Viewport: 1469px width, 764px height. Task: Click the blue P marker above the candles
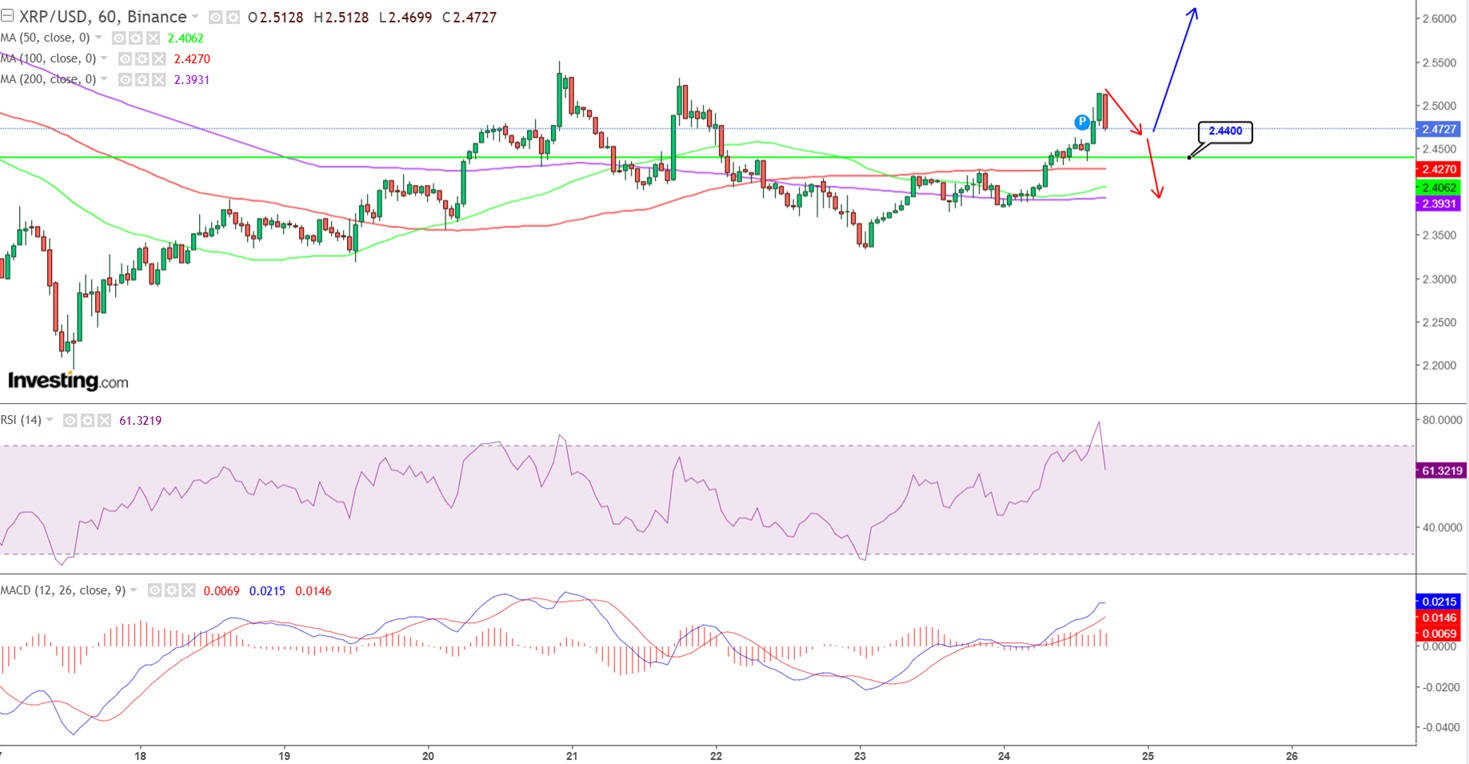click(1082, 122)
